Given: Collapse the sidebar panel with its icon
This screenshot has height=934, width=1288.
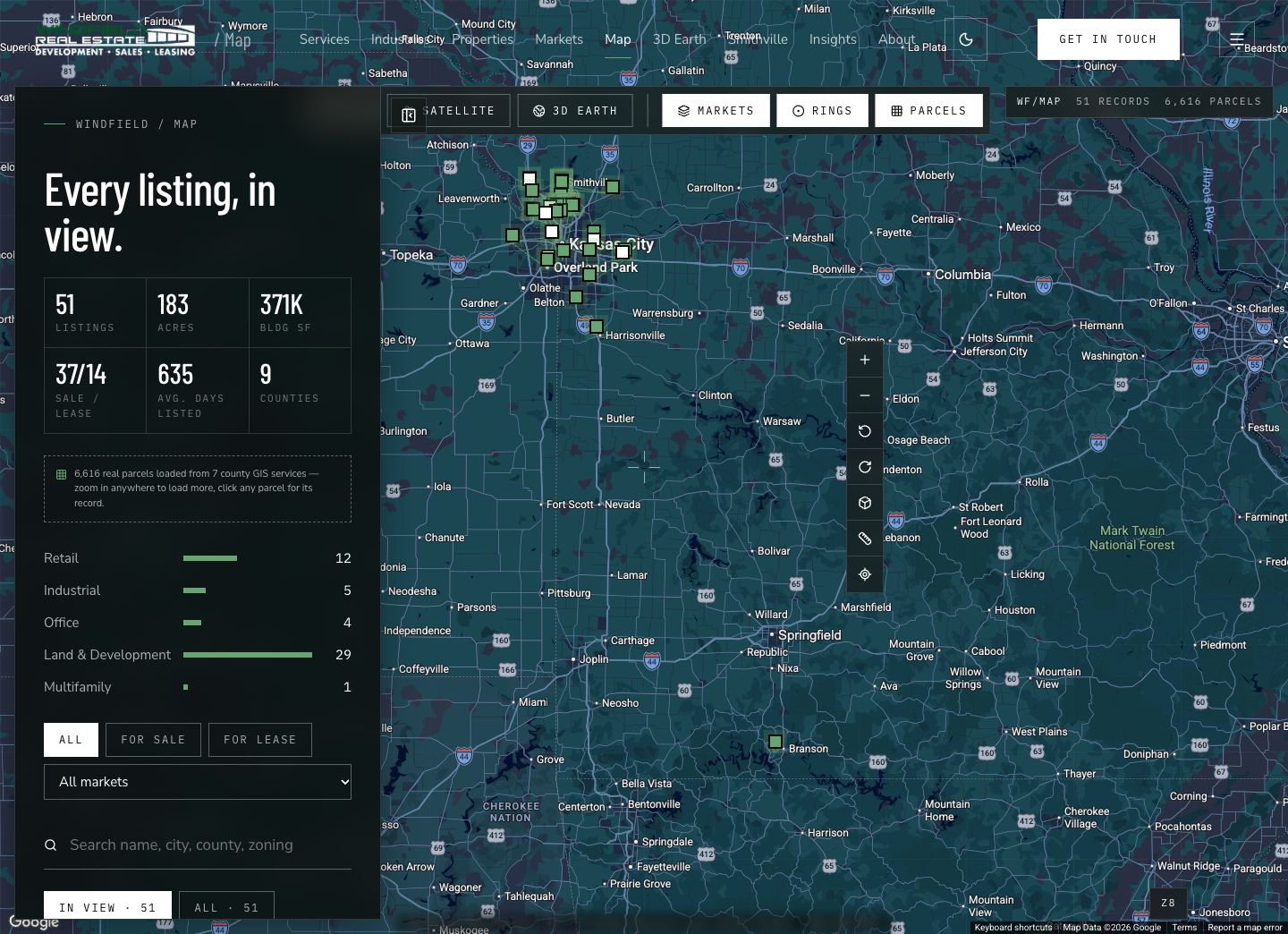Looking at the screenshot, I should coord(408,115).
